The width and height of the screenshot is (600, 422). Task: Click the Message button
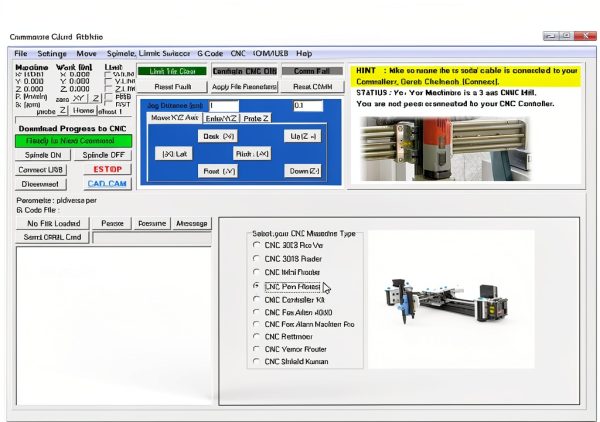tap(192, 223)
